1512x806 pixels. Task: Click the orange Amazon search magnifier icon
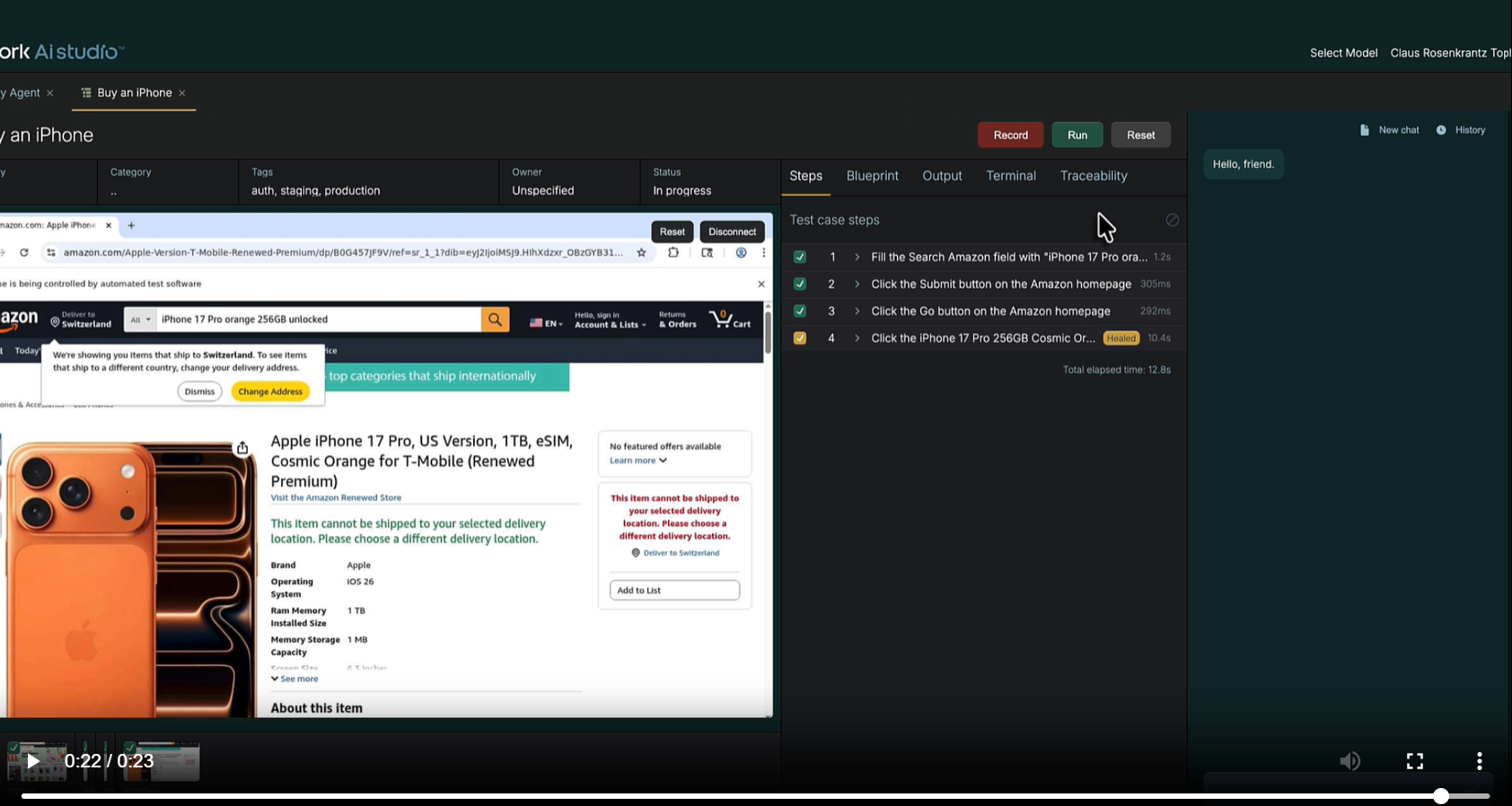(x=495, y=320)
